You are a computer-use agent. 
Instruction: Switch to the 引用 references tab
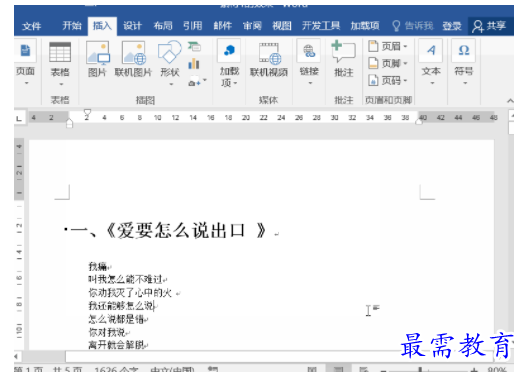[x=193, y=26]
